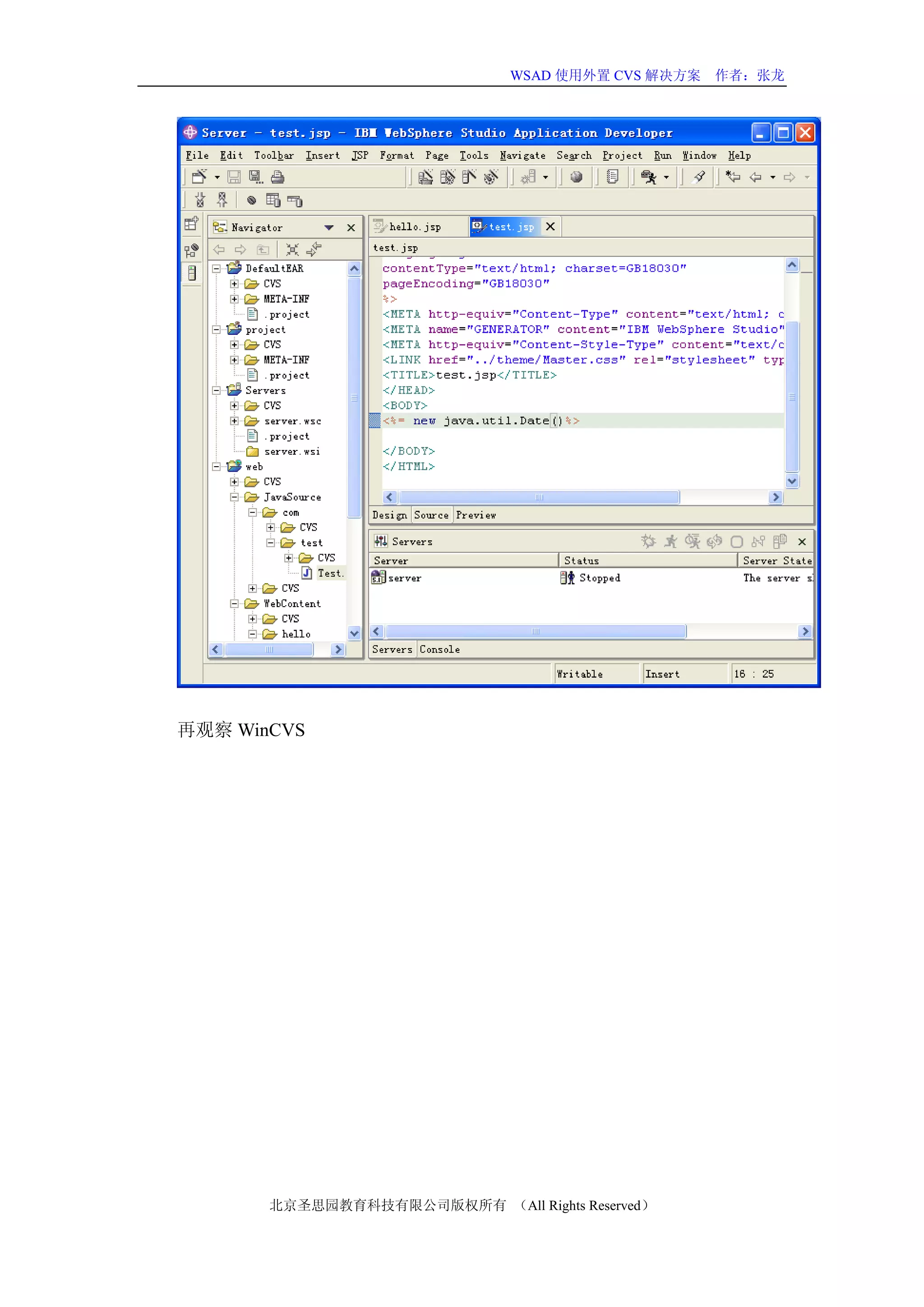
Task: Open the Project menu
Action: pyautogui.click(x=622, y=155)
